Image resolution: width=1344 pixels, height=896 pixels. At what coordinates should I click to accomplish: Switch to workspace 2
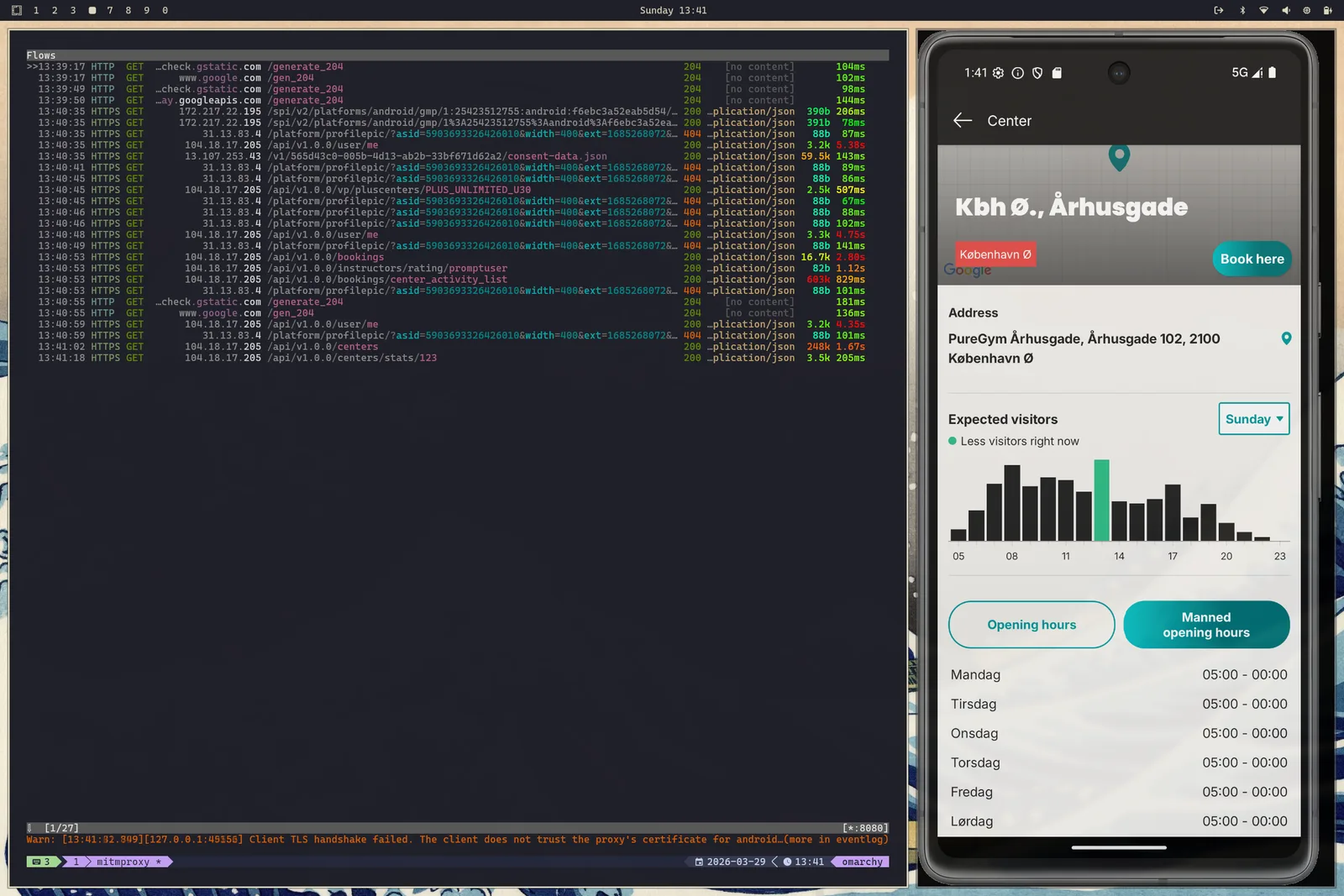pyautogui.click(x=55, y=10)
